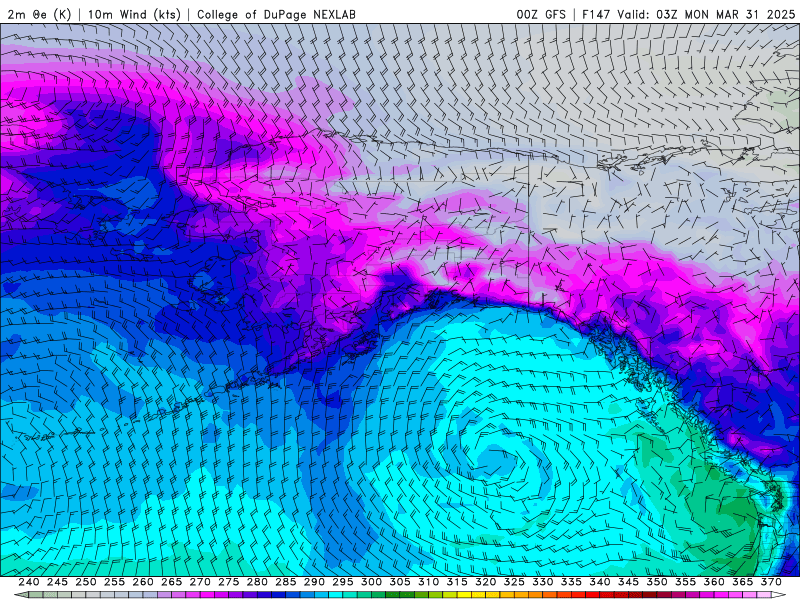Click the 295 value on color scale

(x=343, y=582)
